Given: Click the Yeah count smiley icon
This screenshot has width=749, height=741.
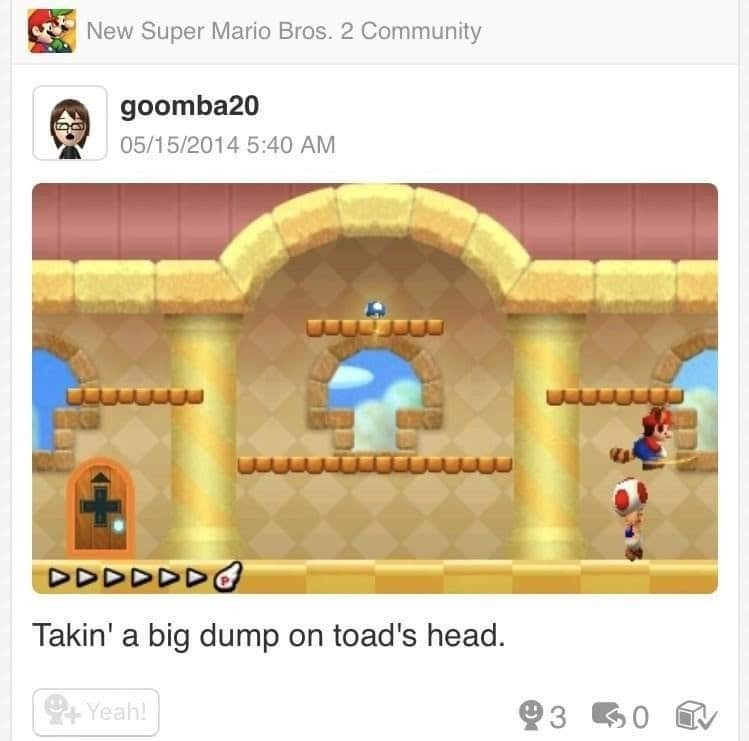Looking at the screenshot, I should pos(531,715).
